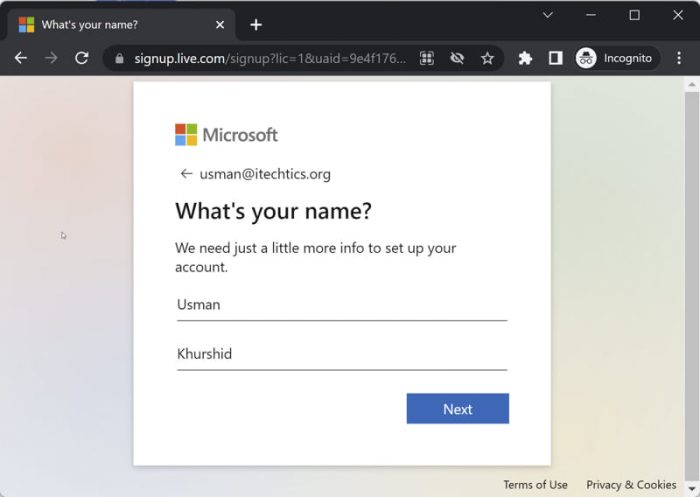700x497 pixels.
Task: Maximize the browser window
Action: 634,15
